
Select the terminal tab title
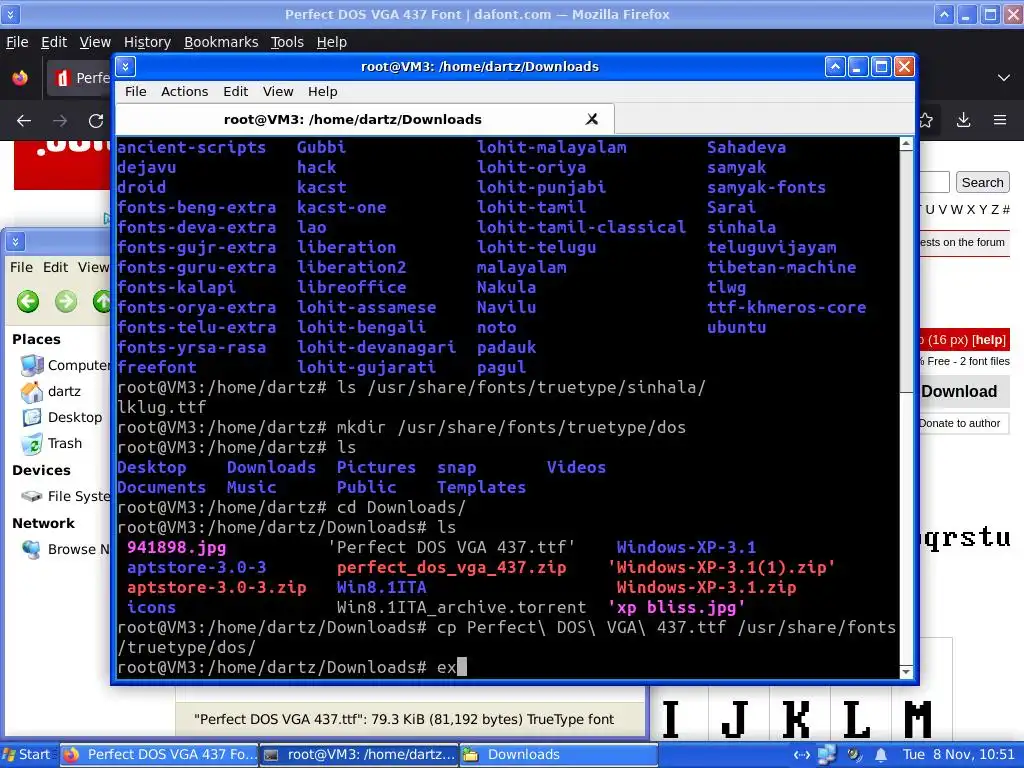[x=353, y=119]
